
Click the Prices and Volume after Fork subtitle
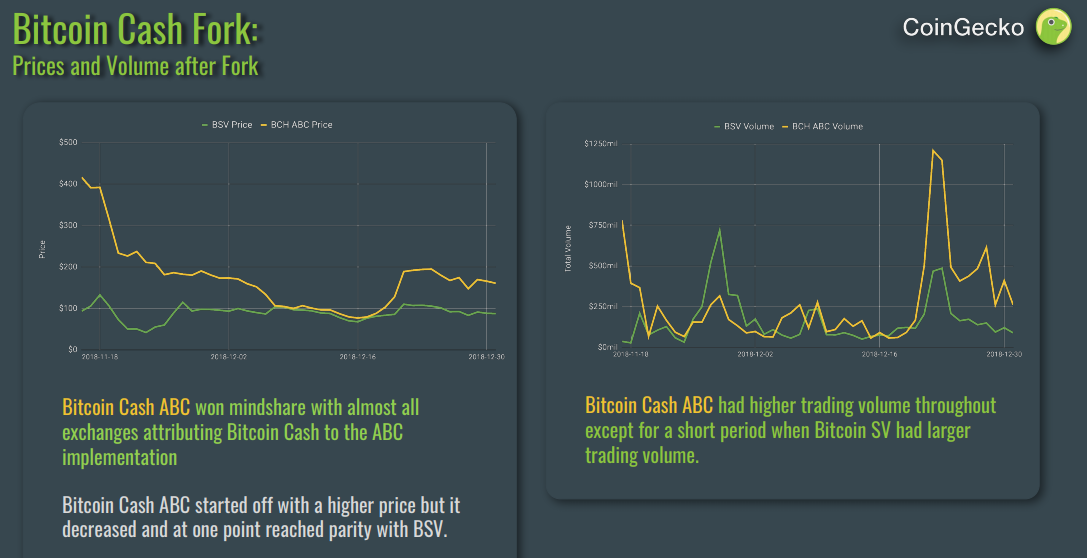[x=135, y=67]
